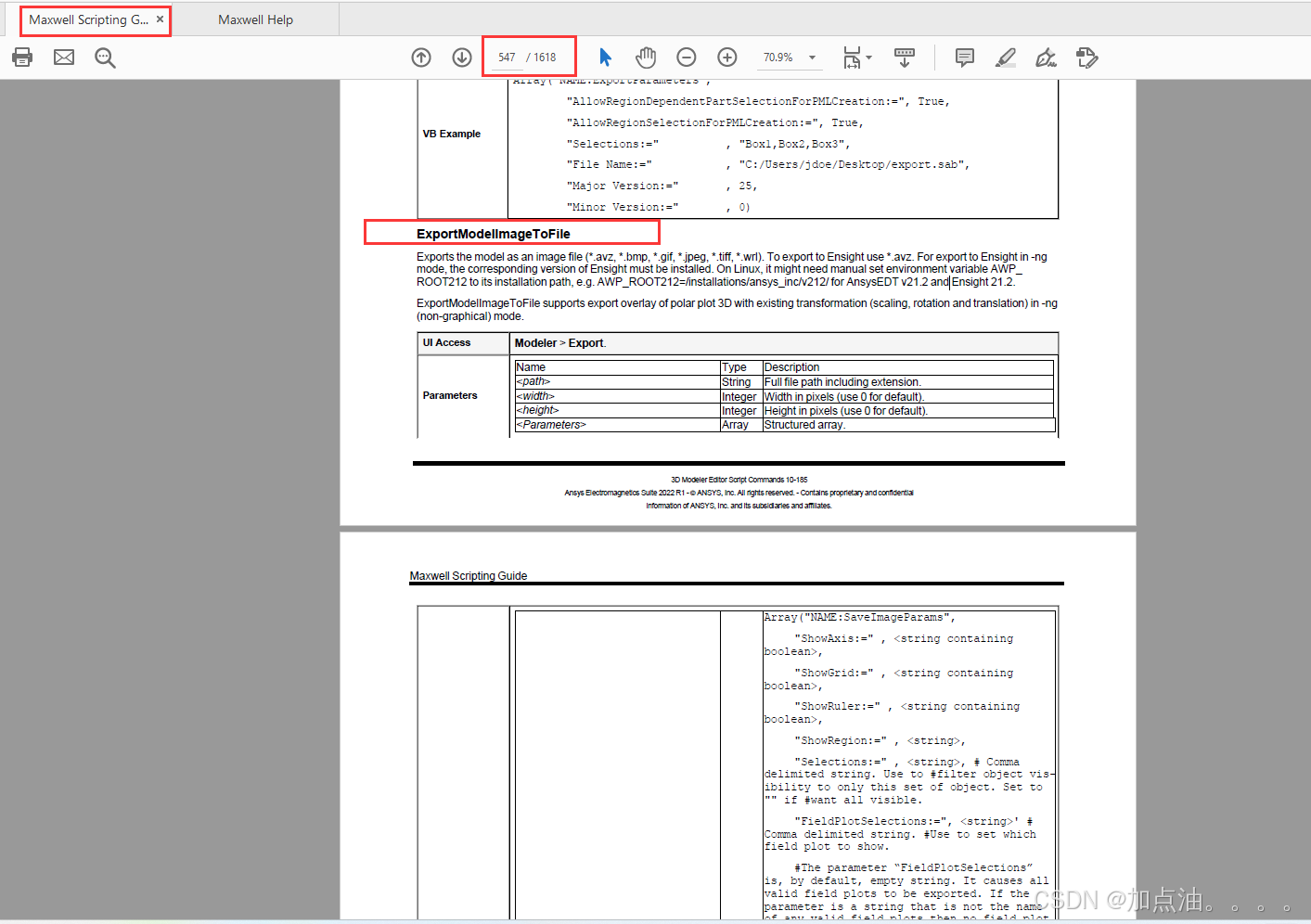Switch to the Maxwell Help tab
Image resolution: width=1311 pixels, height=924 pixels.
[x=255, y=19]
